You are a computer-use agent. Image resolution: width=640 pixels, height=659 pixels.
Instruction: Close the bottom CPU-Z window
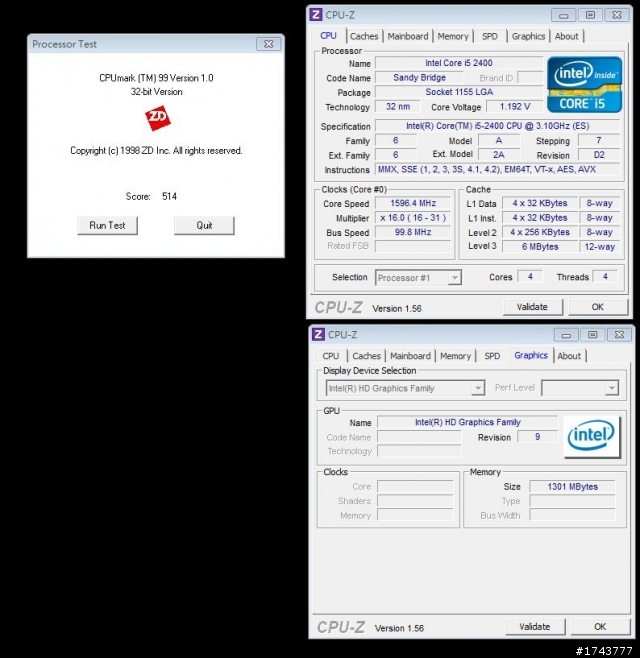pos(619,335)
